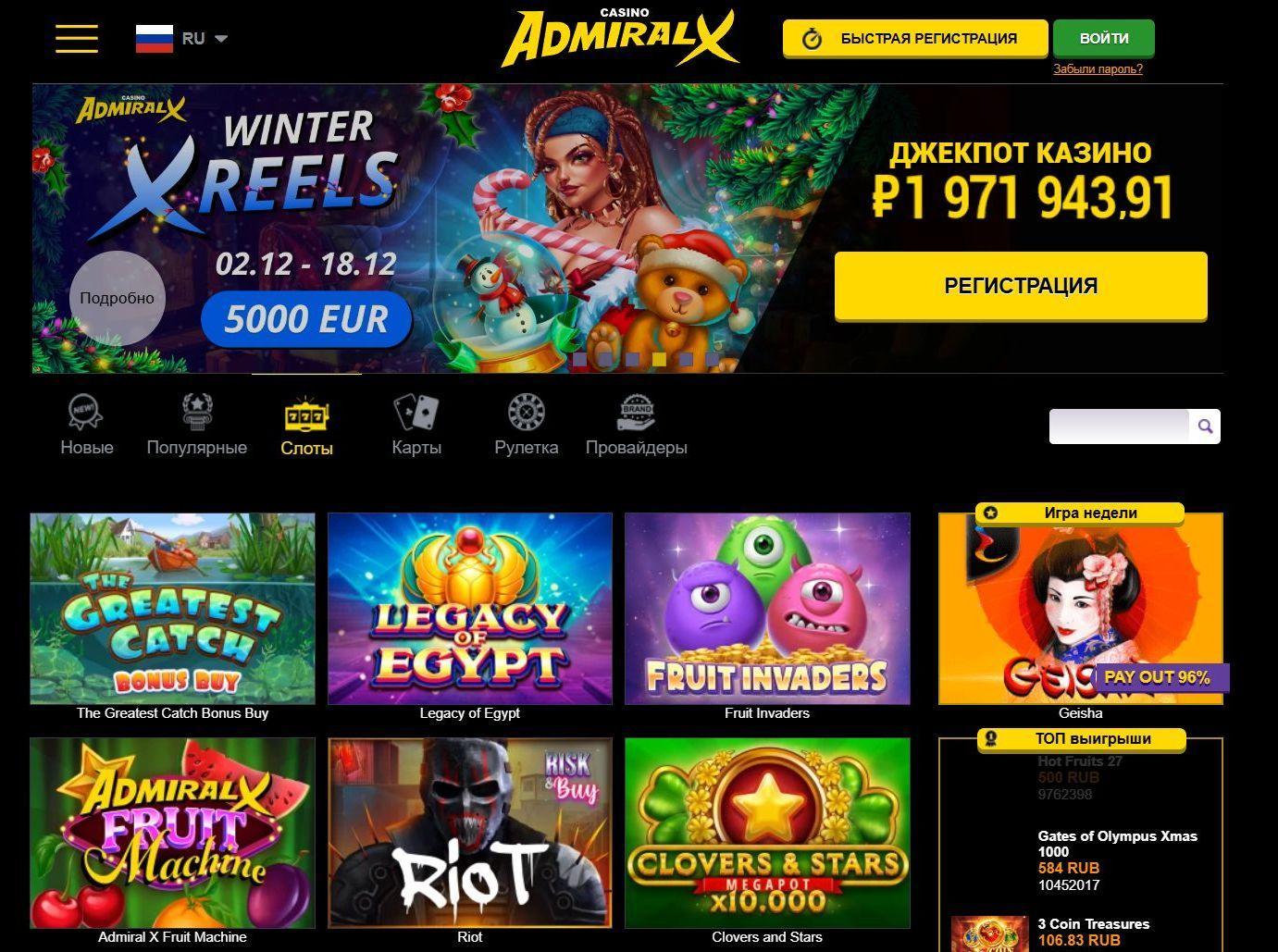Open the Карты cards category icon
The height and width of the screenshot is (952, 1278).
(x=416, y=413)
